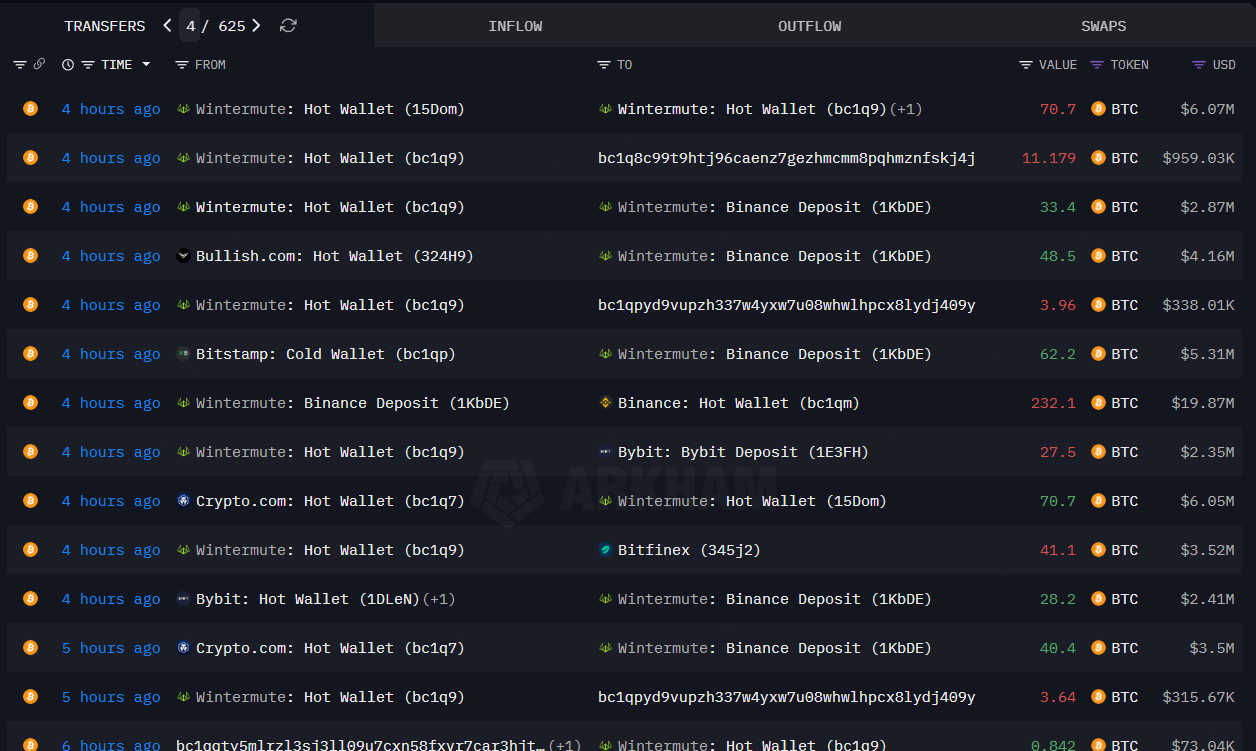This screenshot has height=751, width=1256.
Task: Refresh the transfers list
Action: coord(288,26)
